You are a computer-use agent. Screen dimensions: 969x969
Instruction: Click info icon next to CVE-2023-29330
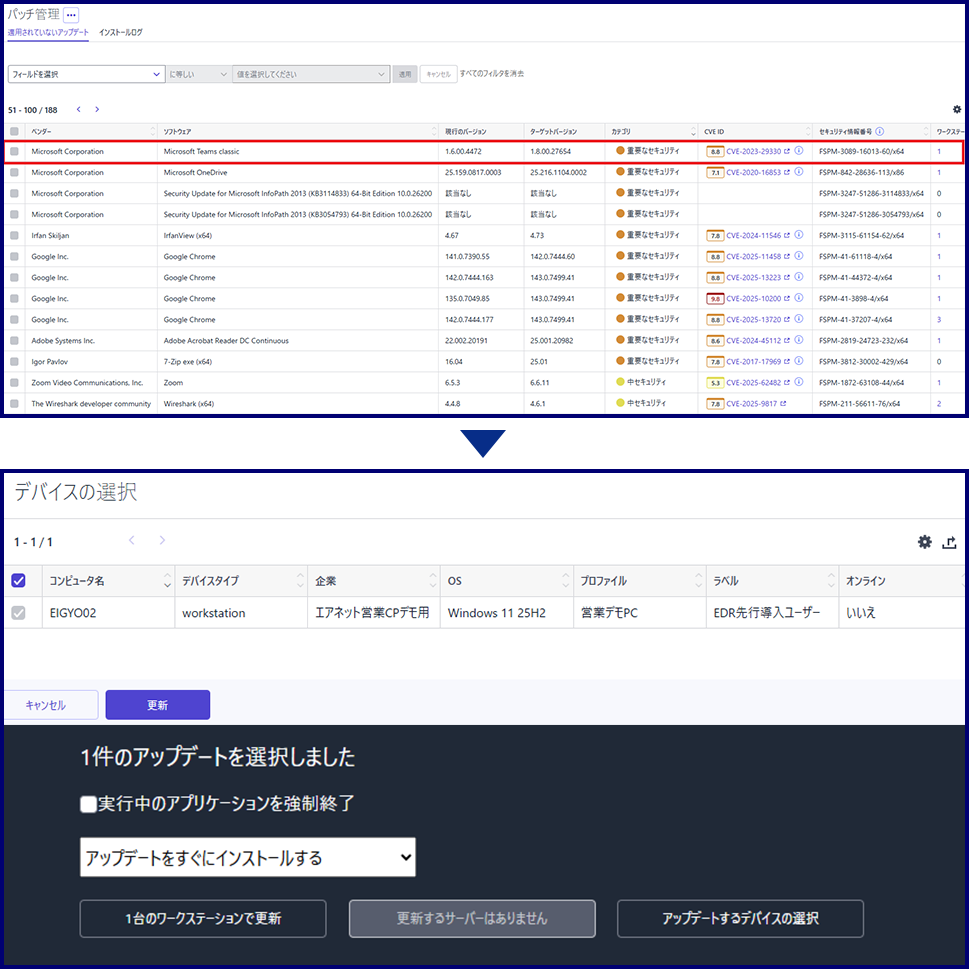(799, 151)
